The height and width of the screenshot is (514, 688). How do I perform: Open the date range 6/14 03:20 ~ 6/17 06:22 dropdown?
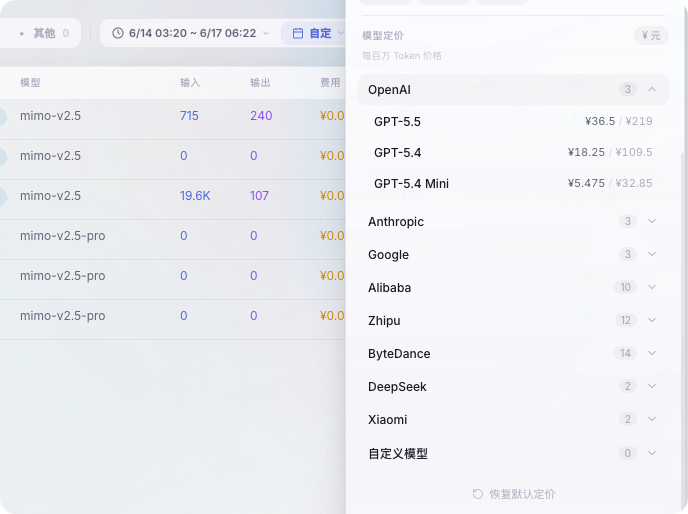click(x=190, y=33)
